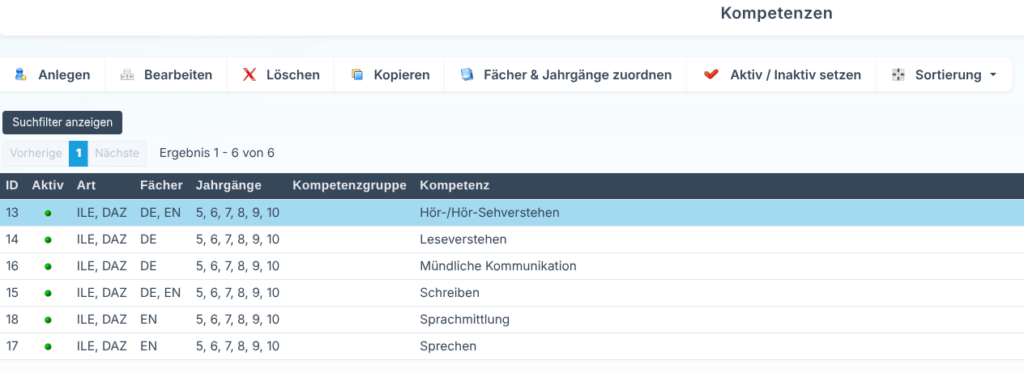
Task: Click the Kompetenzen page heading
Action: tap(776, 13)
